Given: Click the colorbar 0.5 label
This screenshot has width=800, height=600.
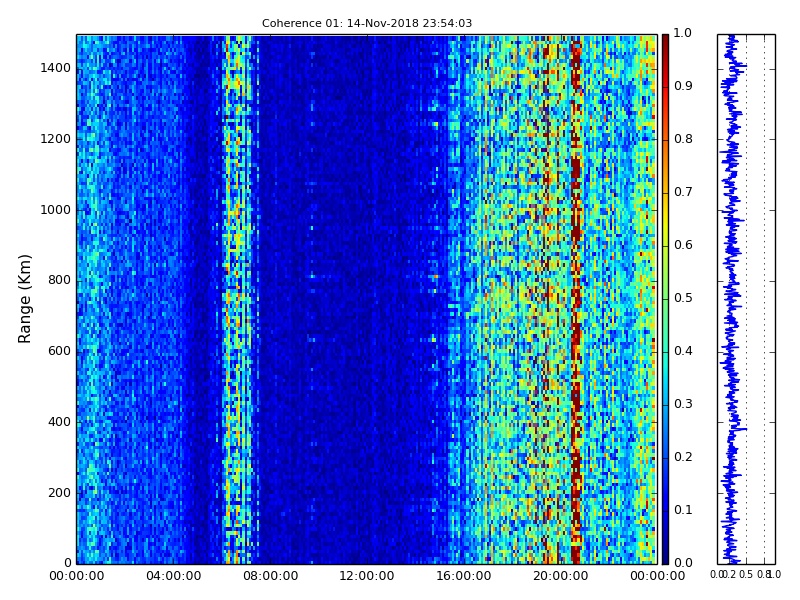Looking at the screenshot, I should tap(683, 298).
